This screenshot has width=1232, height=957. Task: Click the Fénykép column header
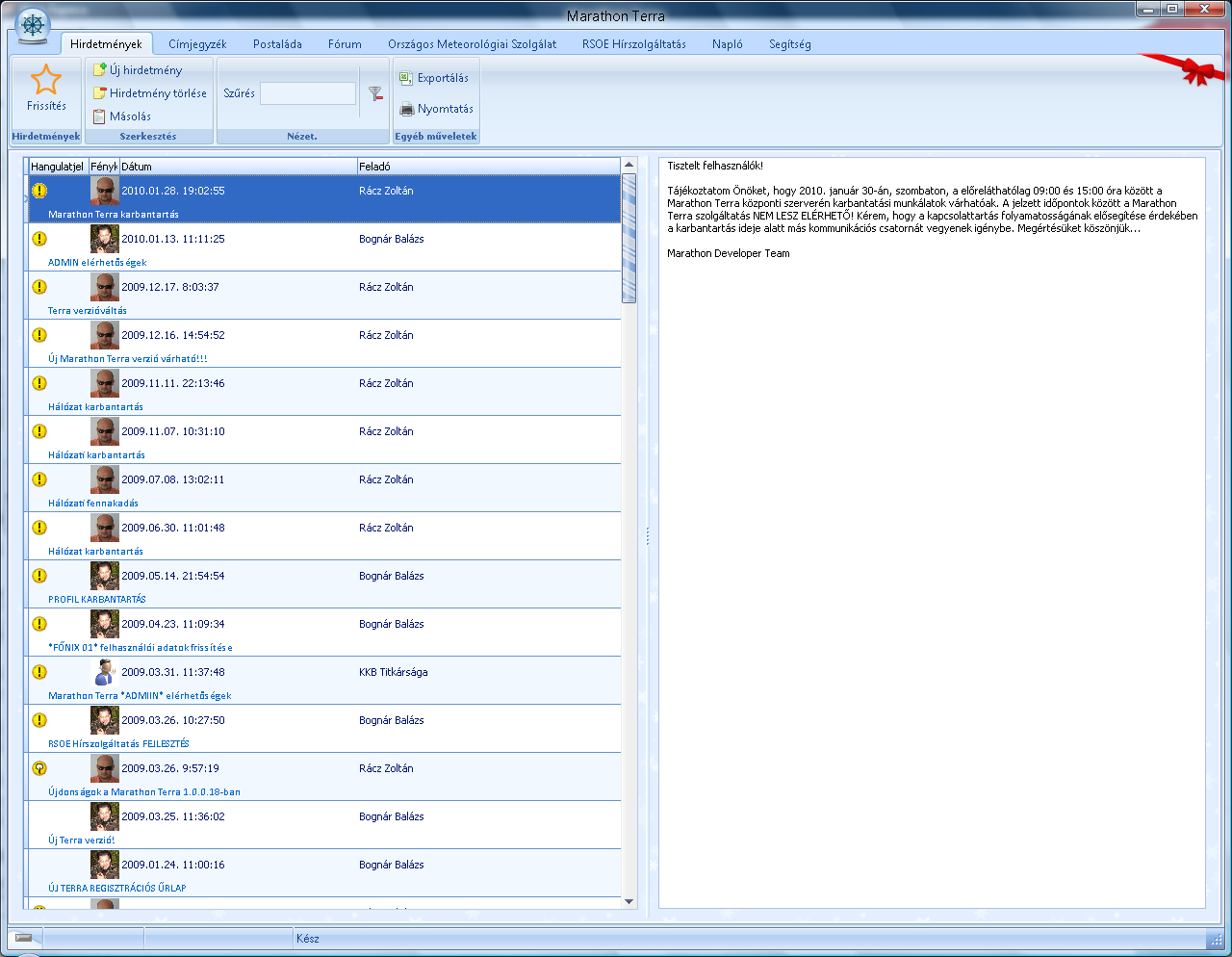point(104,167)
